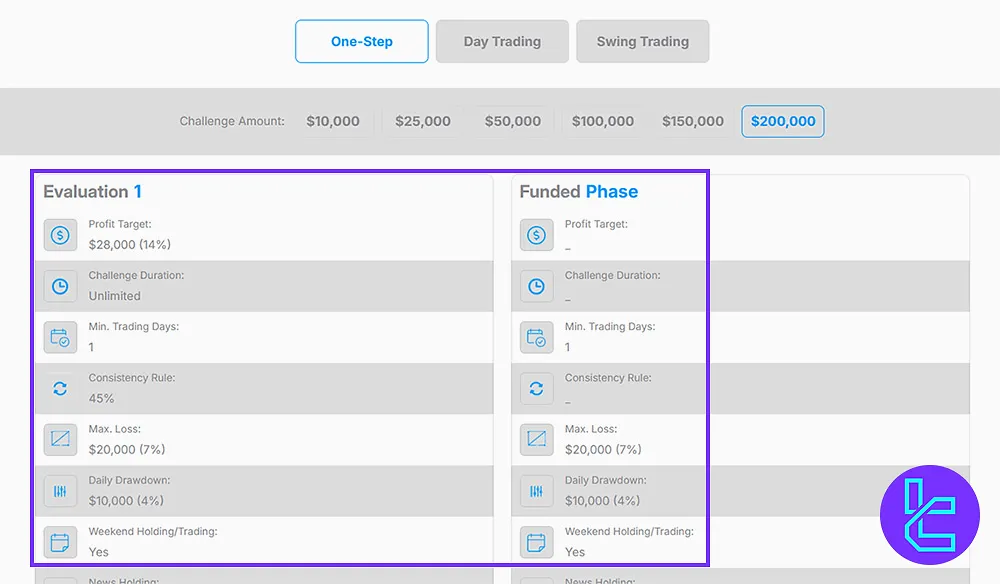Click the Evaluation 1 Consistency Rule refresh icon
This screenshot has height=584, width=1000.
[60, 388]
